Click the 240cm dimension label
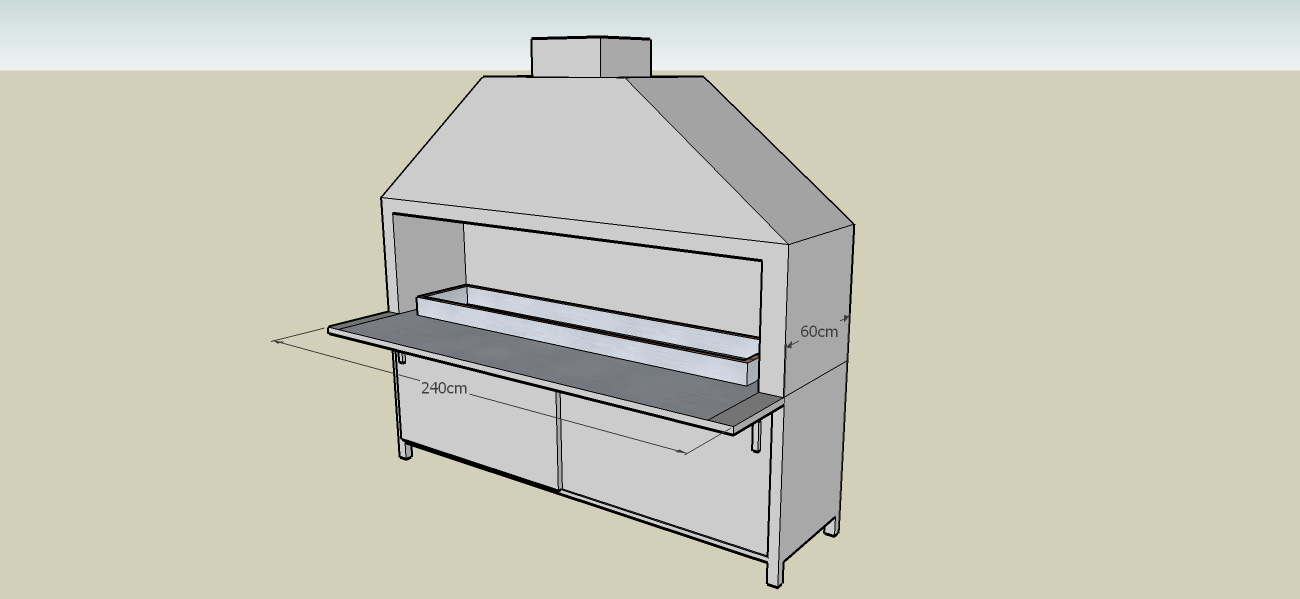 coord(444,388)
